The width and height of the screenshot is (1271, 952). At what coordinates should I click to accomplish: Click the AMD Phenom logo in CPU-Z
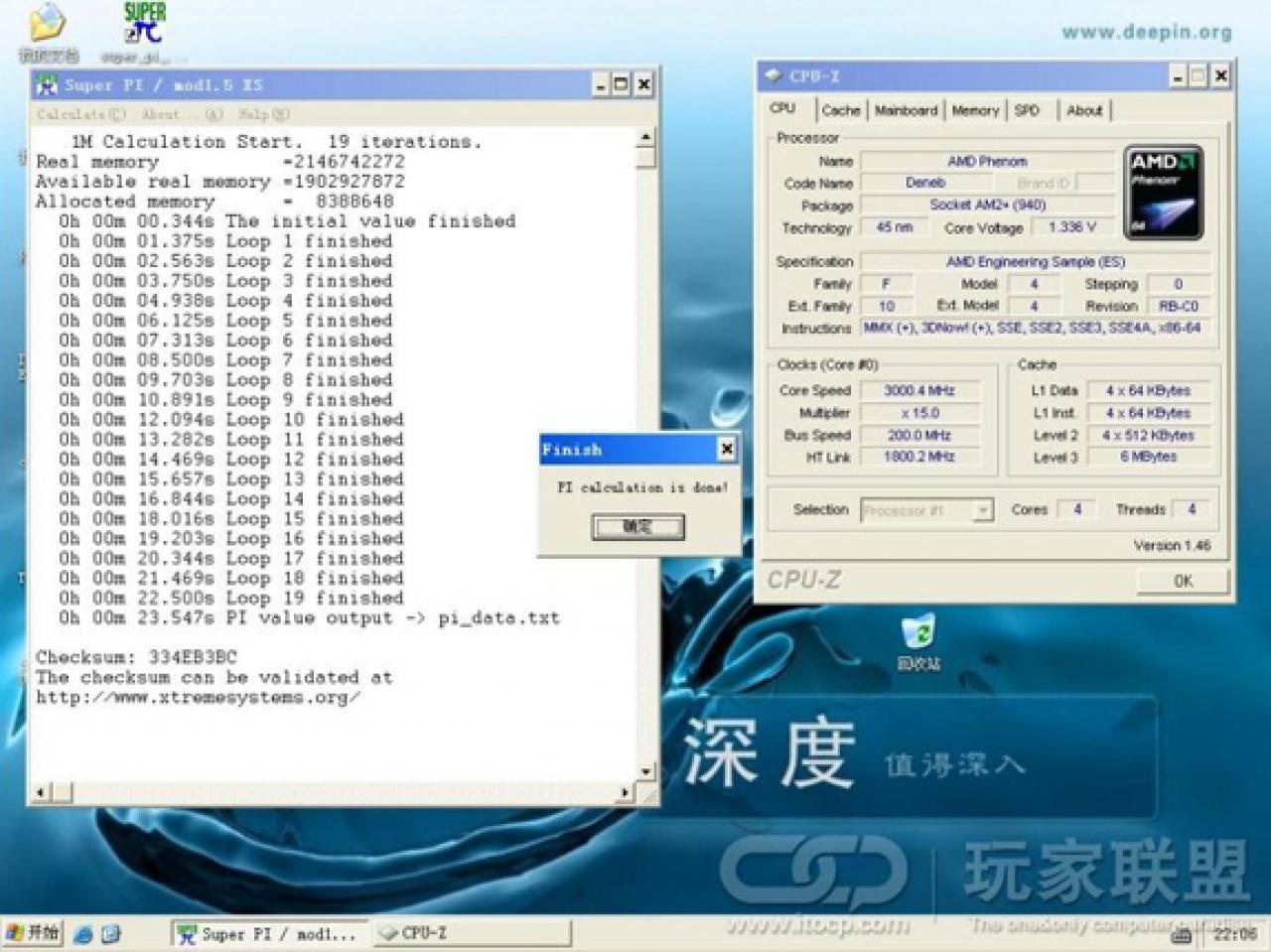coord(1164,193)
